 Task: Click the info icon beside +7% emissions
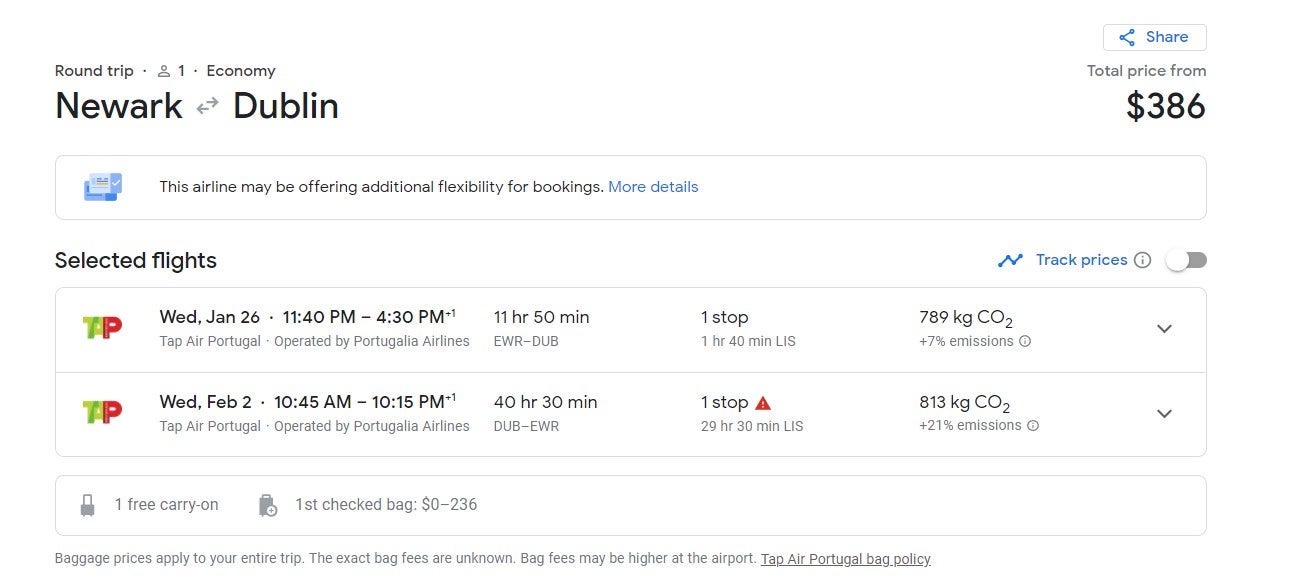pos(1025,341)
